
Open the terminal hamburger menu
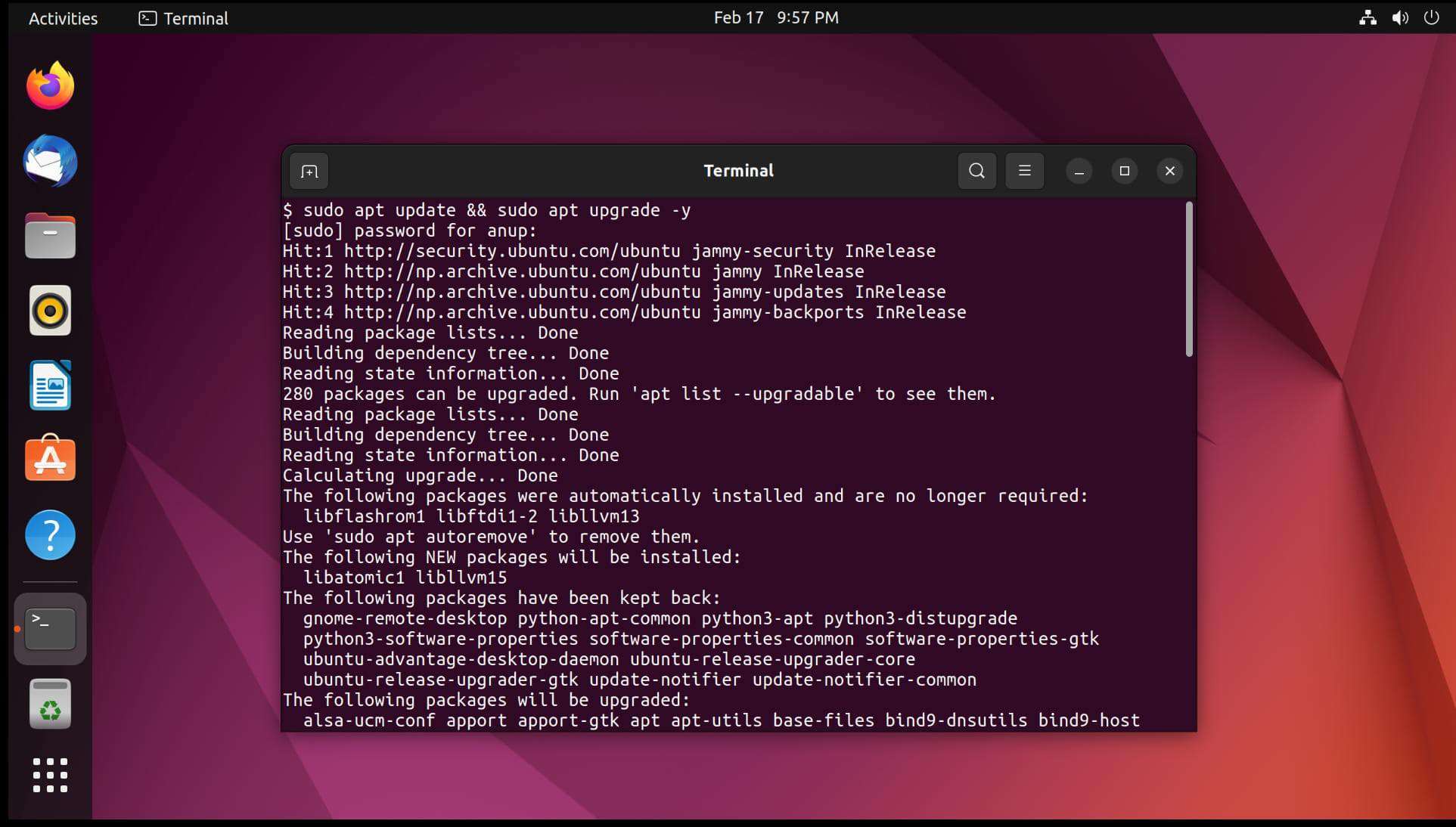(x=1025, y=171)
